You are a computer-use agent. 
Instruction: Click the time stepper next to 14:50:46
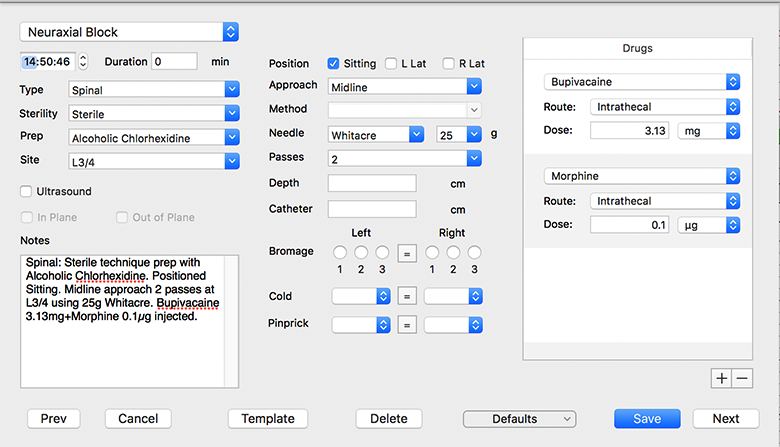point(83,61)
